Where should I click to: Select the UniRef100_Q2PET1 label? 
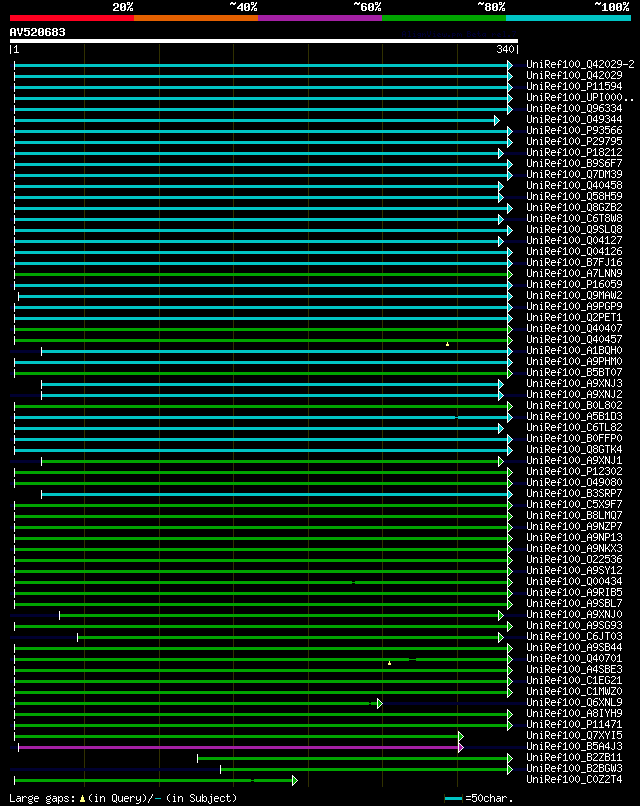pos(574,317)
